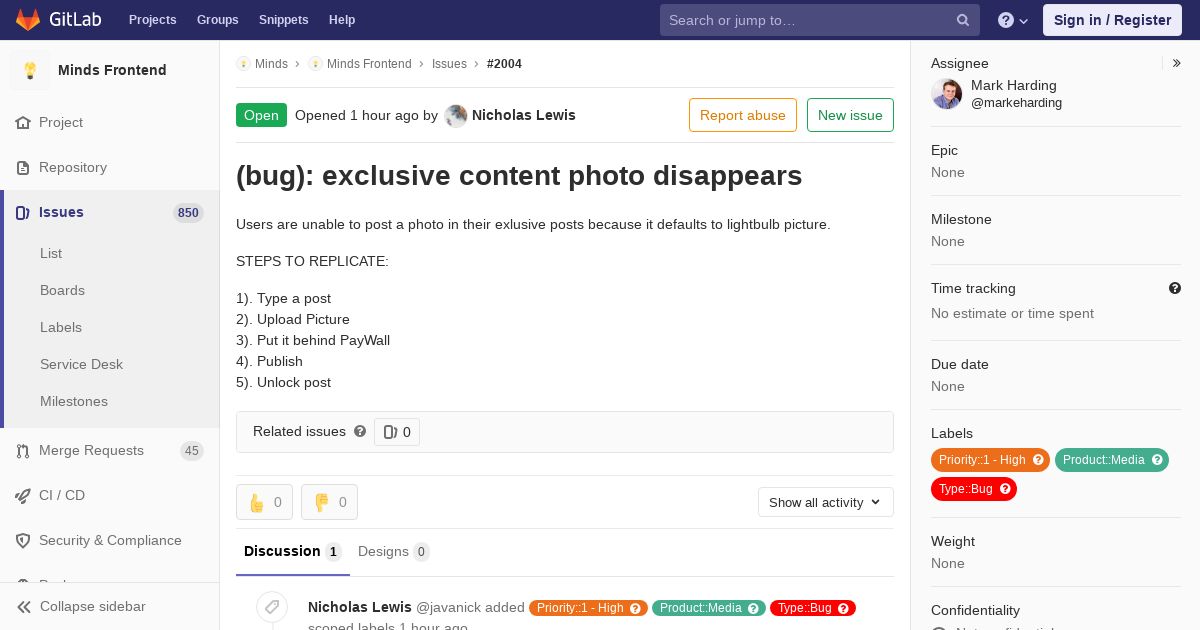
Task: Click Nicholas Lewis author name link
Action: click(524, 115)
